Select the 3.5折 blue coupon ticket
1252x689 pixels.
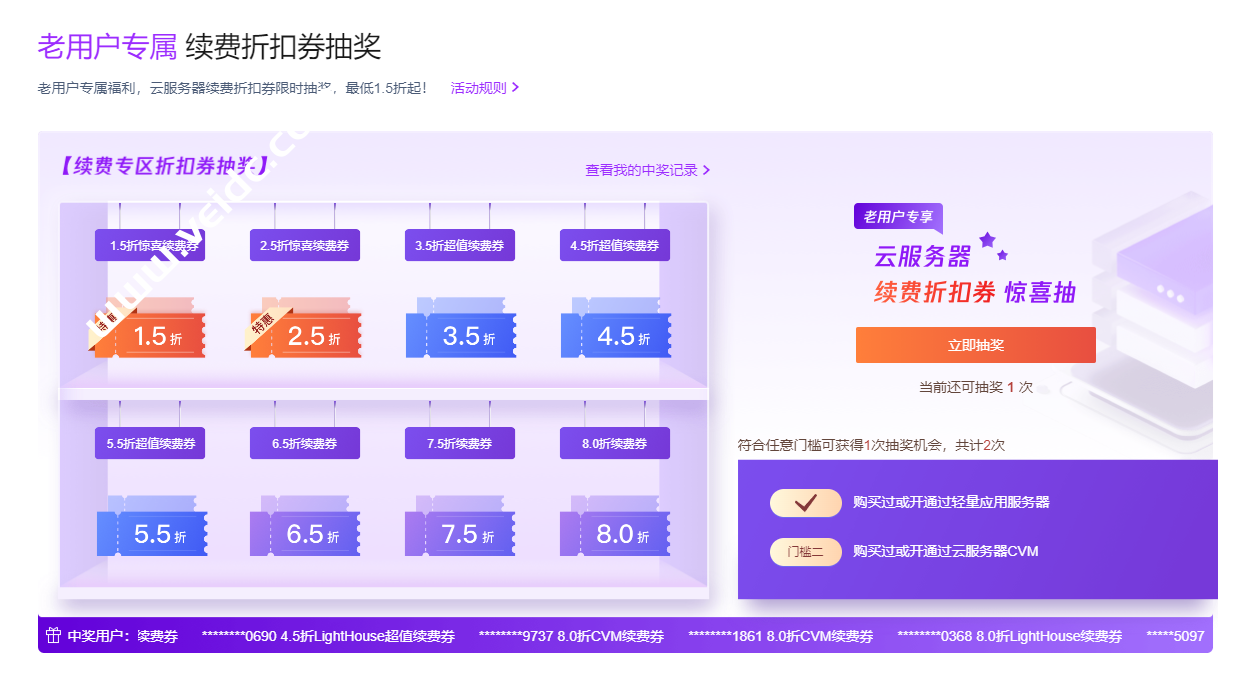[x=461, y=336]
